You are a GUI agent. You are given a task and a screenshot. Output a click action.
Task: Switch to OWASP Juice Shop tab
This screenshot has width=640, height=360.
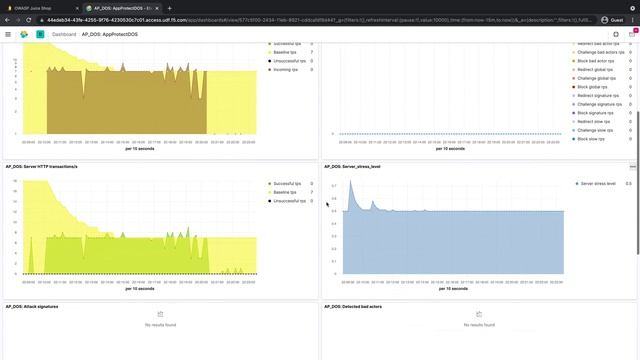(x=41, y=8)
